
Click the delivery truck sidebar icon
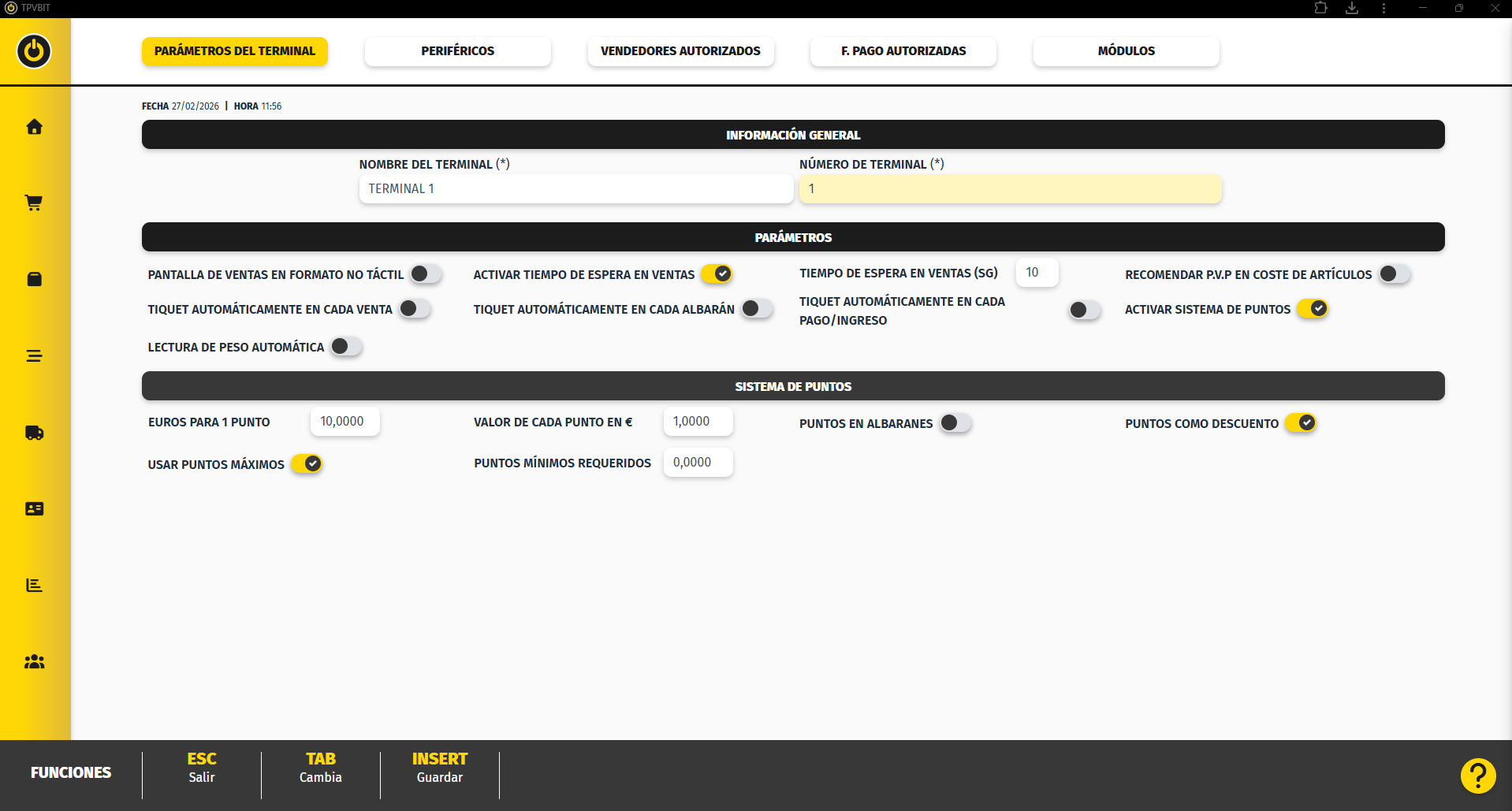click(x=34, y=433)
